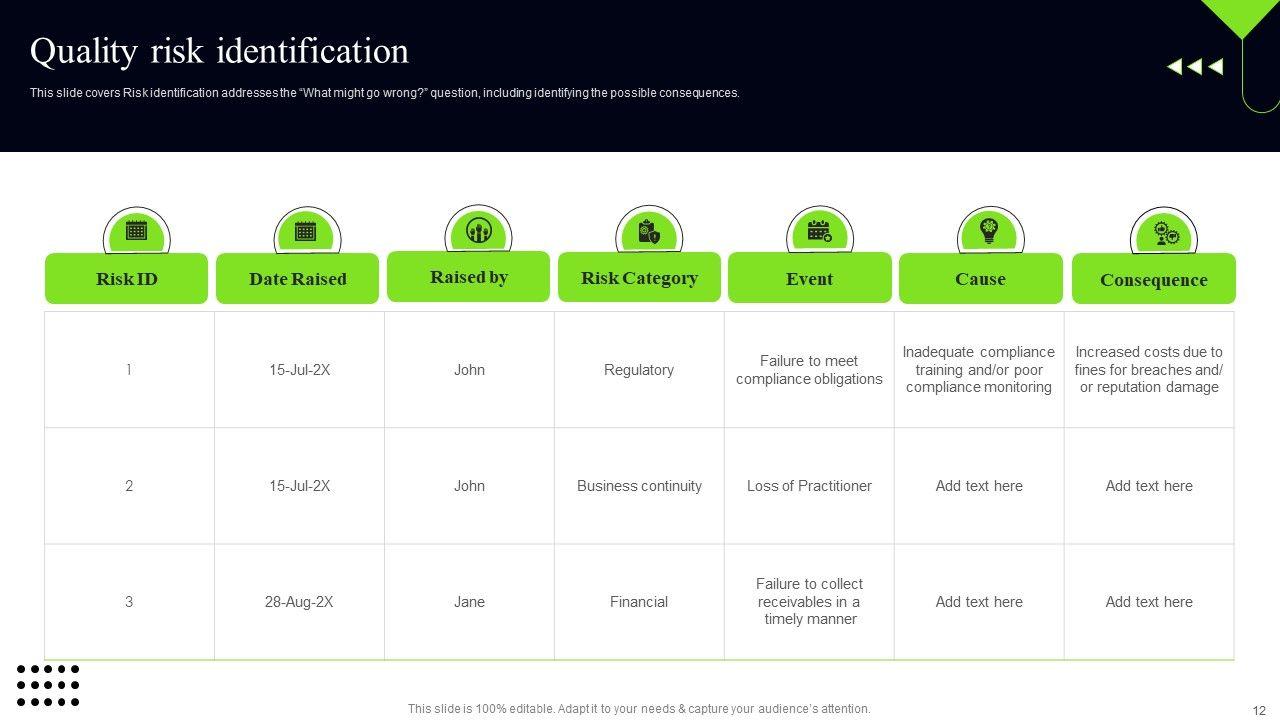Click the Quality risk identification title
Screen dimensions: 1280x720
(x=219, y=51)
